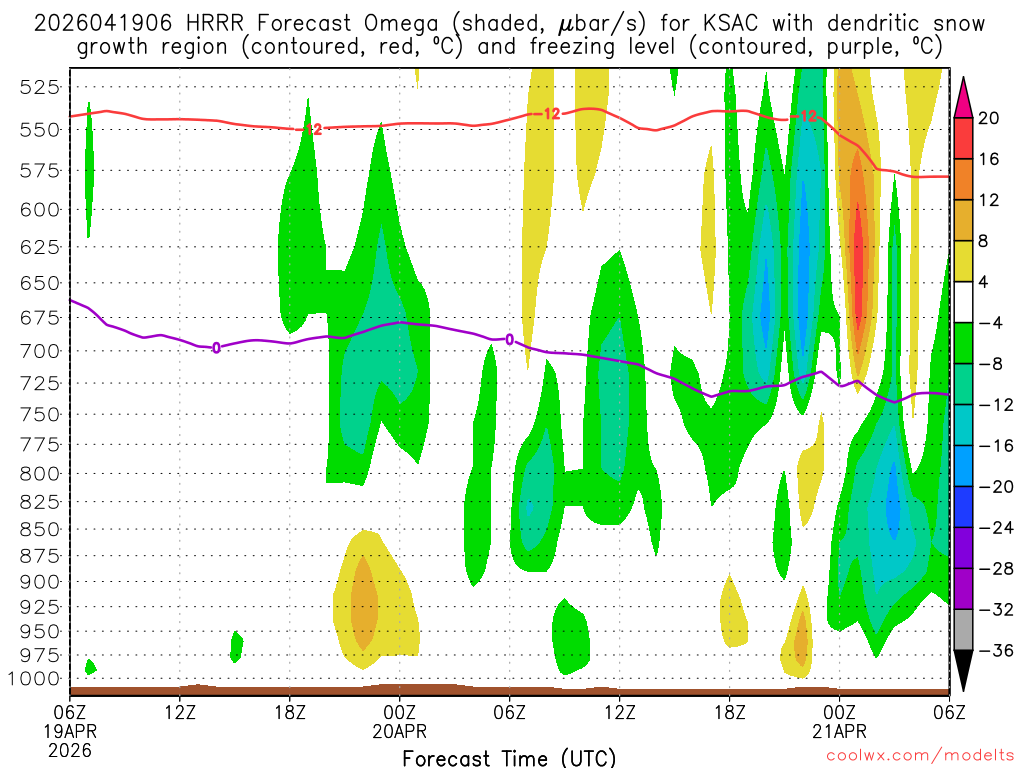The width and height of the screenshot is (1024, 768).
Task: Click the magenta arrow atop the color bar
Action: [964, 93]
